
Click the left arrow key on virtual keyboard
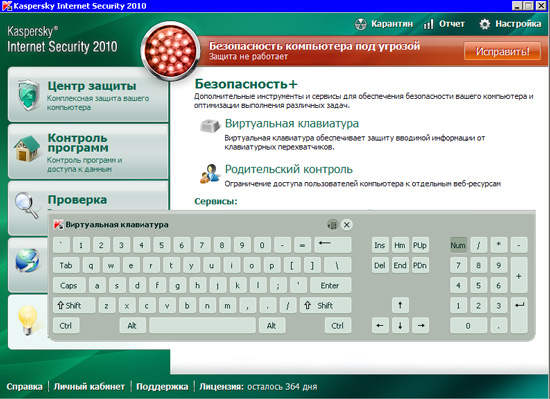380,326
